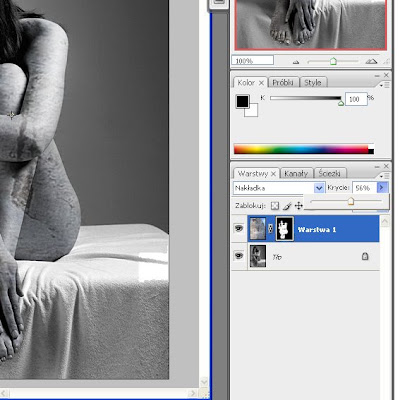Click the white swatch above ramp end

371,147
